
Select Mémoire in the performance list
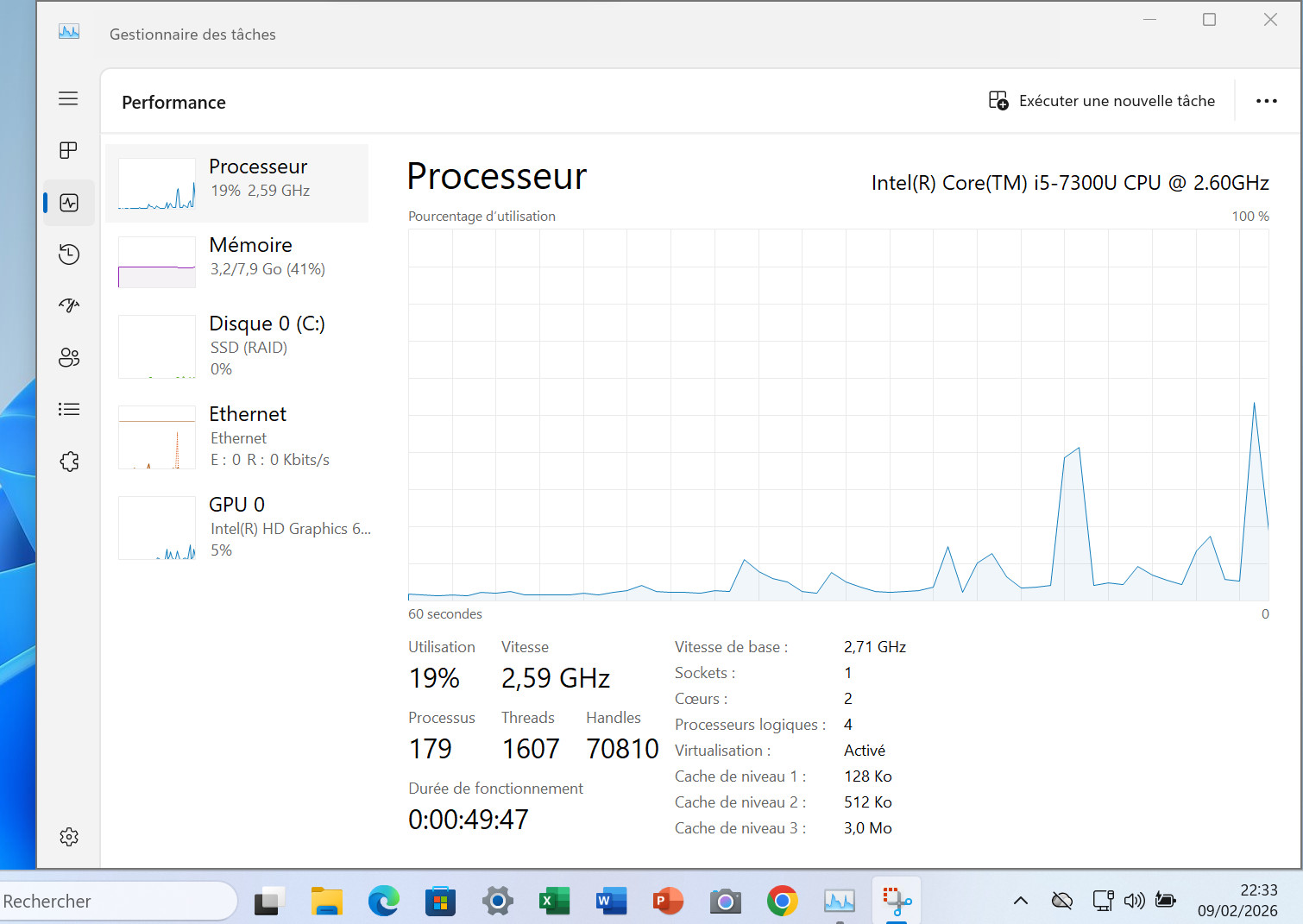coord(236,261)
